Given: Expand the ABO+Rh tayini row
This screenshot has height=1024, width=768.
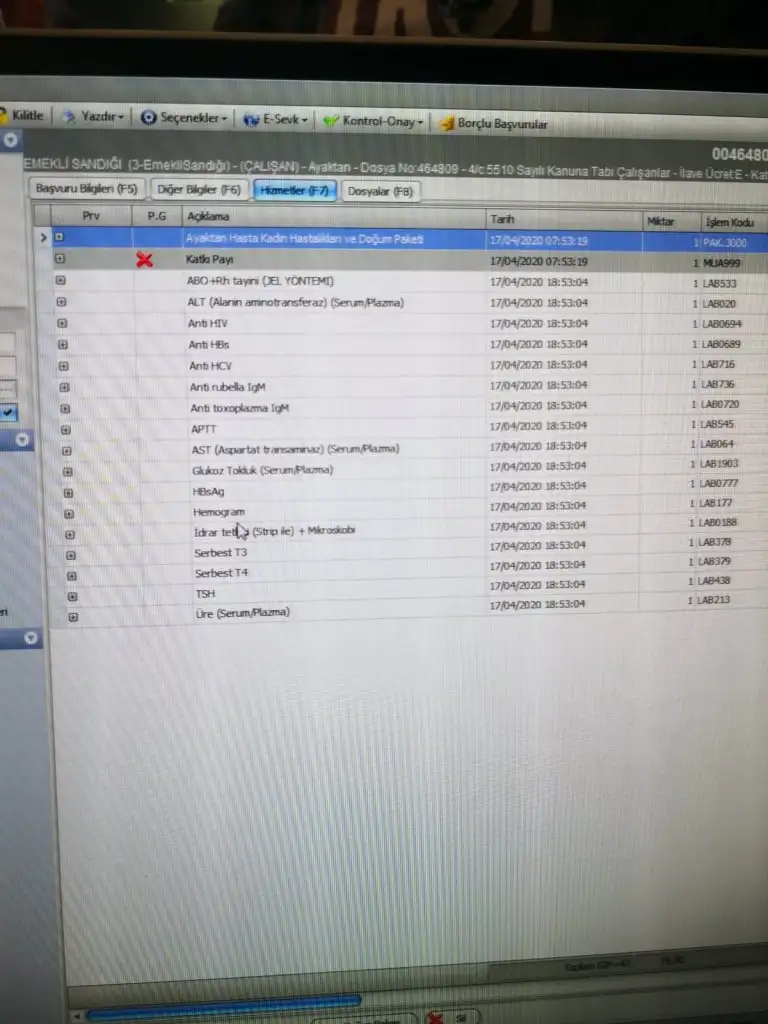Looking at the screenshot, I should (60, 280).
